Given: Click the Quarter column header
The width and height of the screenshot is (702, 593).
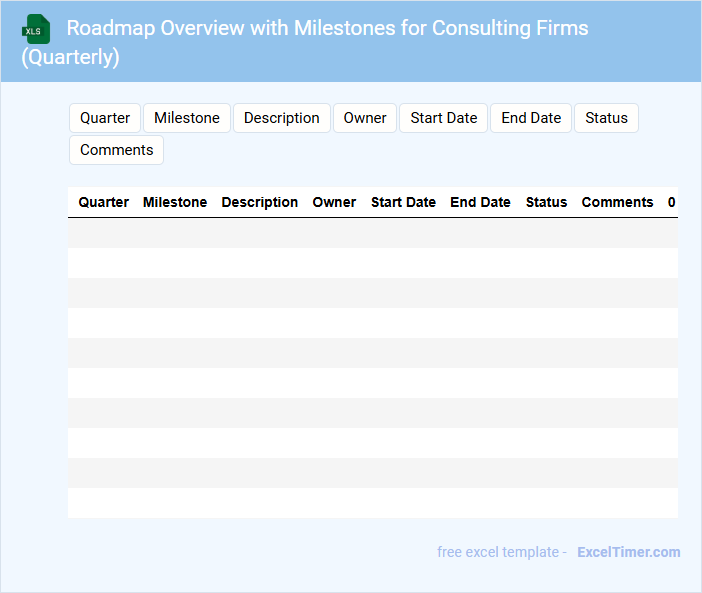Looking at the screenshot, I should tap(103, 202).
